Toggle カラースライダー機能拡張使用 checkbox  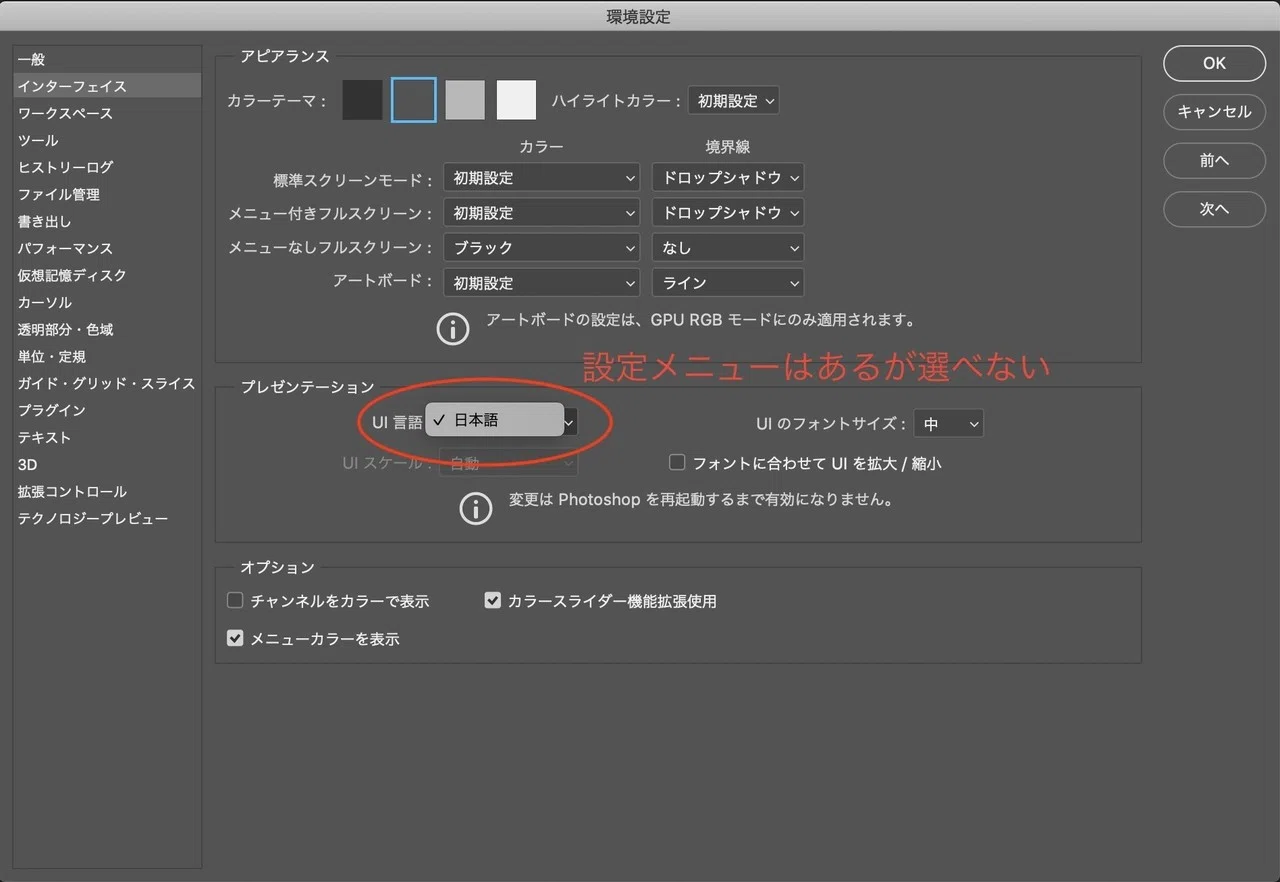(x=492, y=601)
